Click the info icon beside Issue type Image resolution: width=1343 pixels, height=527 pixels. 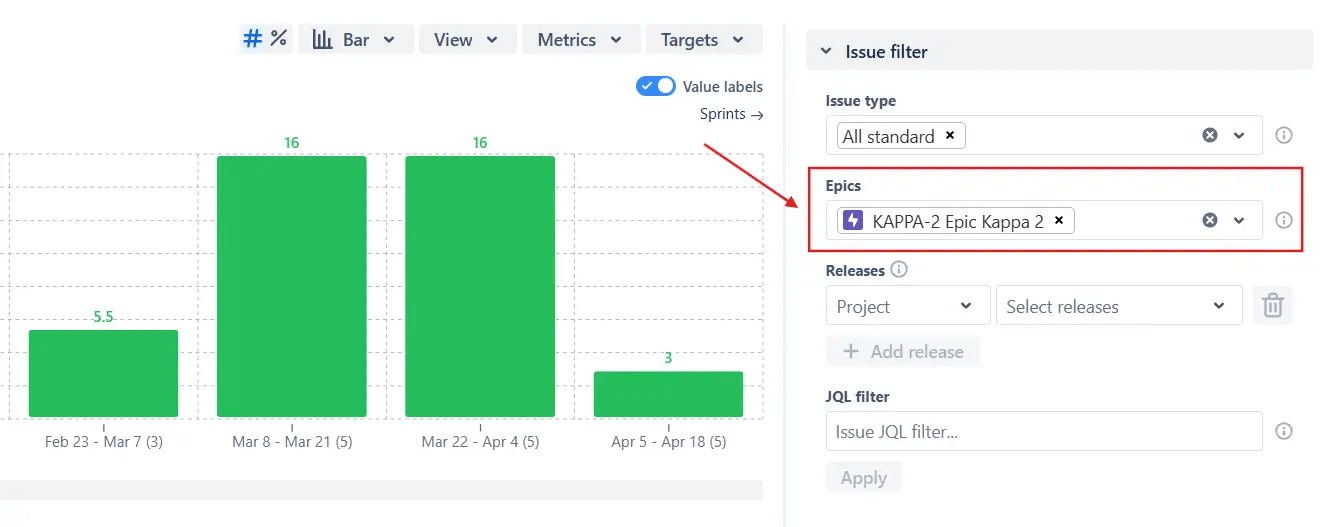[1284, 135]
